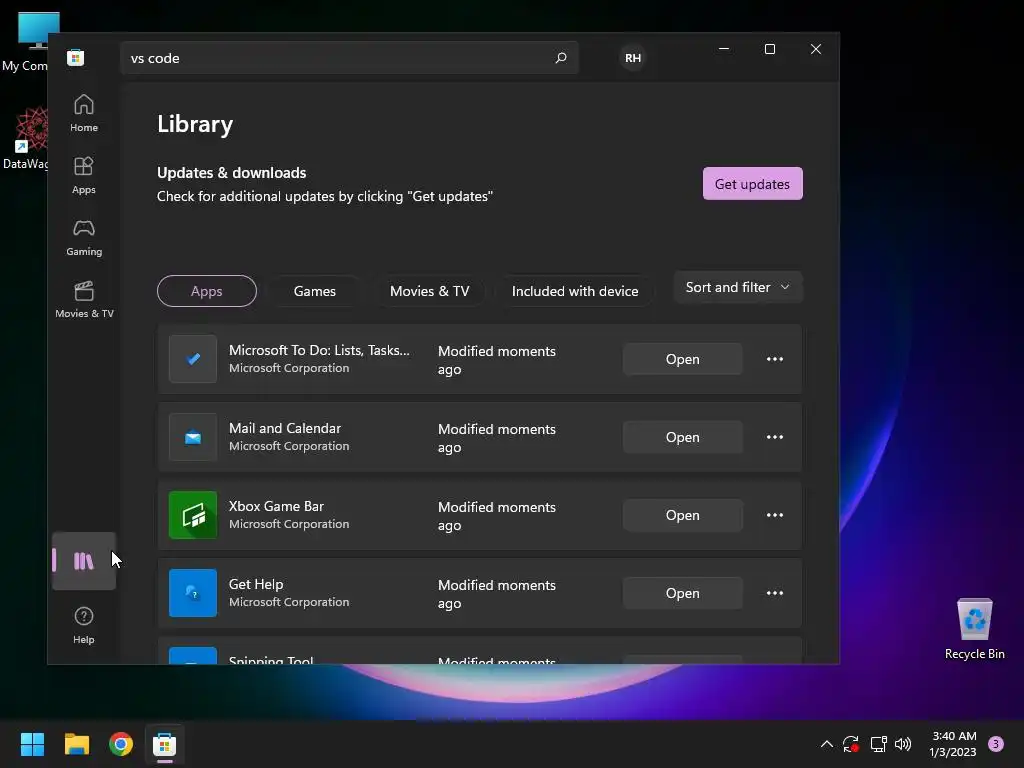Screen dimensions: 1024x768
Task: Select the Movies & TV filter tab
Action: pyautogui.click(x=429, y=291)
